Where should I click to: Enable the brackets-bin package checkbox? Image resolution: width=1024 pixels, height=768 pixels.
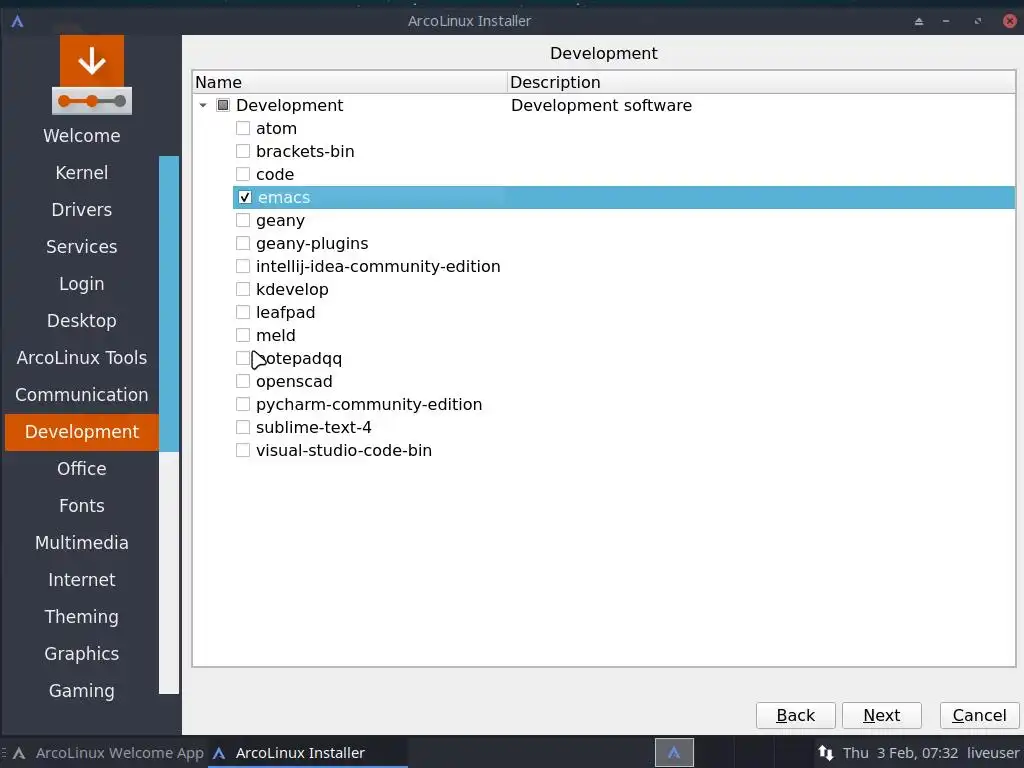click(x=243, y=151)
